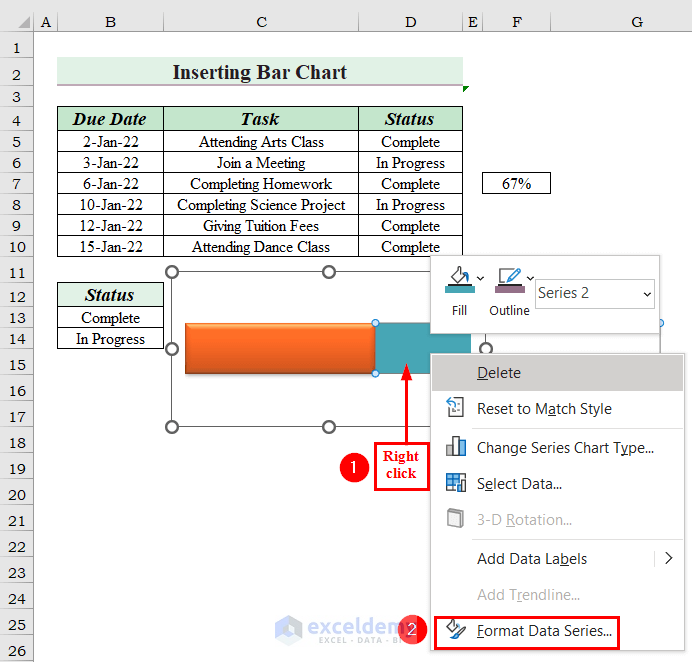
Task: Select the orange bar series in chart
Action: click(x=280, y=349)
